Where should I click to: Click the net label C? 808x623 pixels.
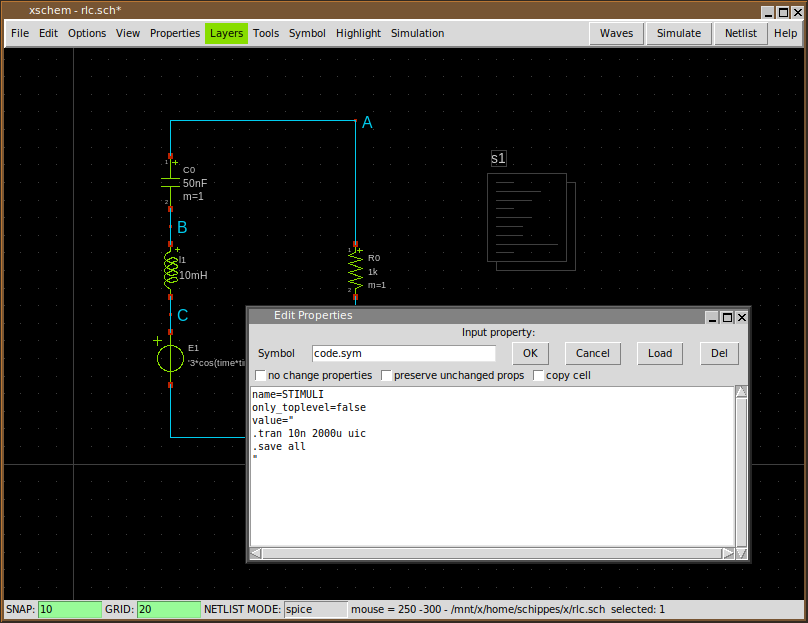point(182,316)
